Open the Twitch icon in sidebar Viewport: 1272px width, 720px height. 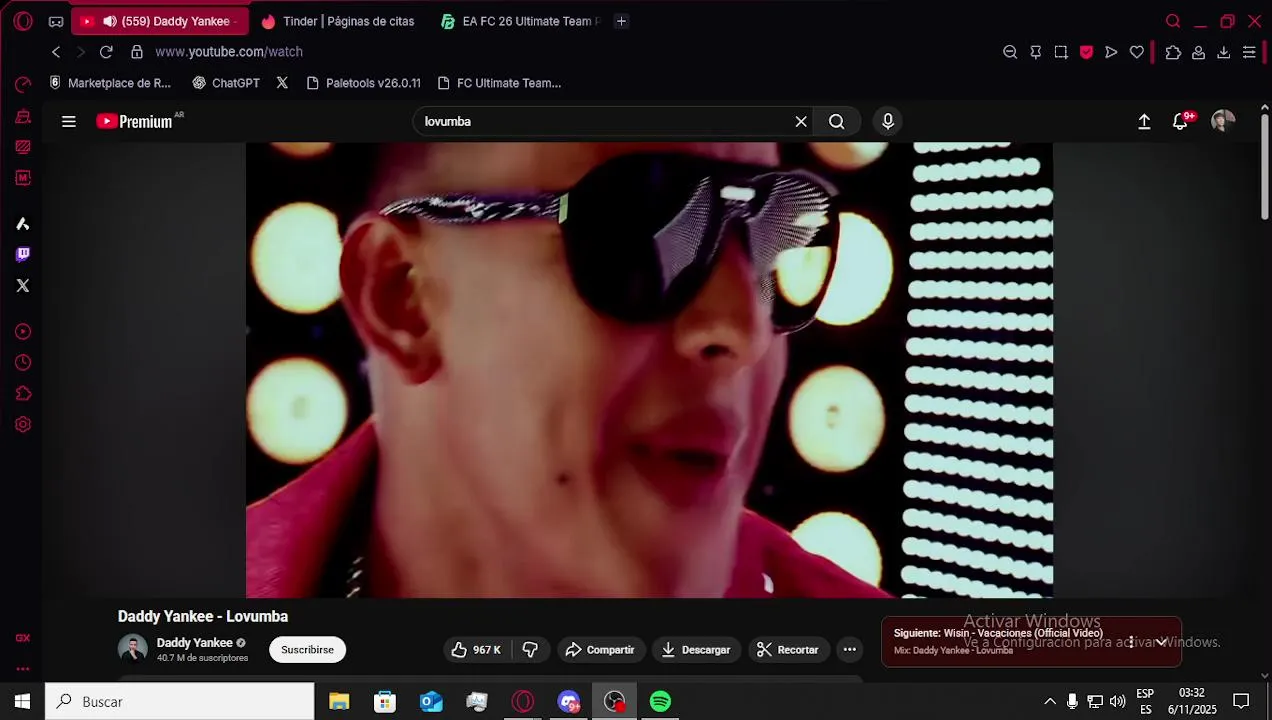[x=23, y=254]
